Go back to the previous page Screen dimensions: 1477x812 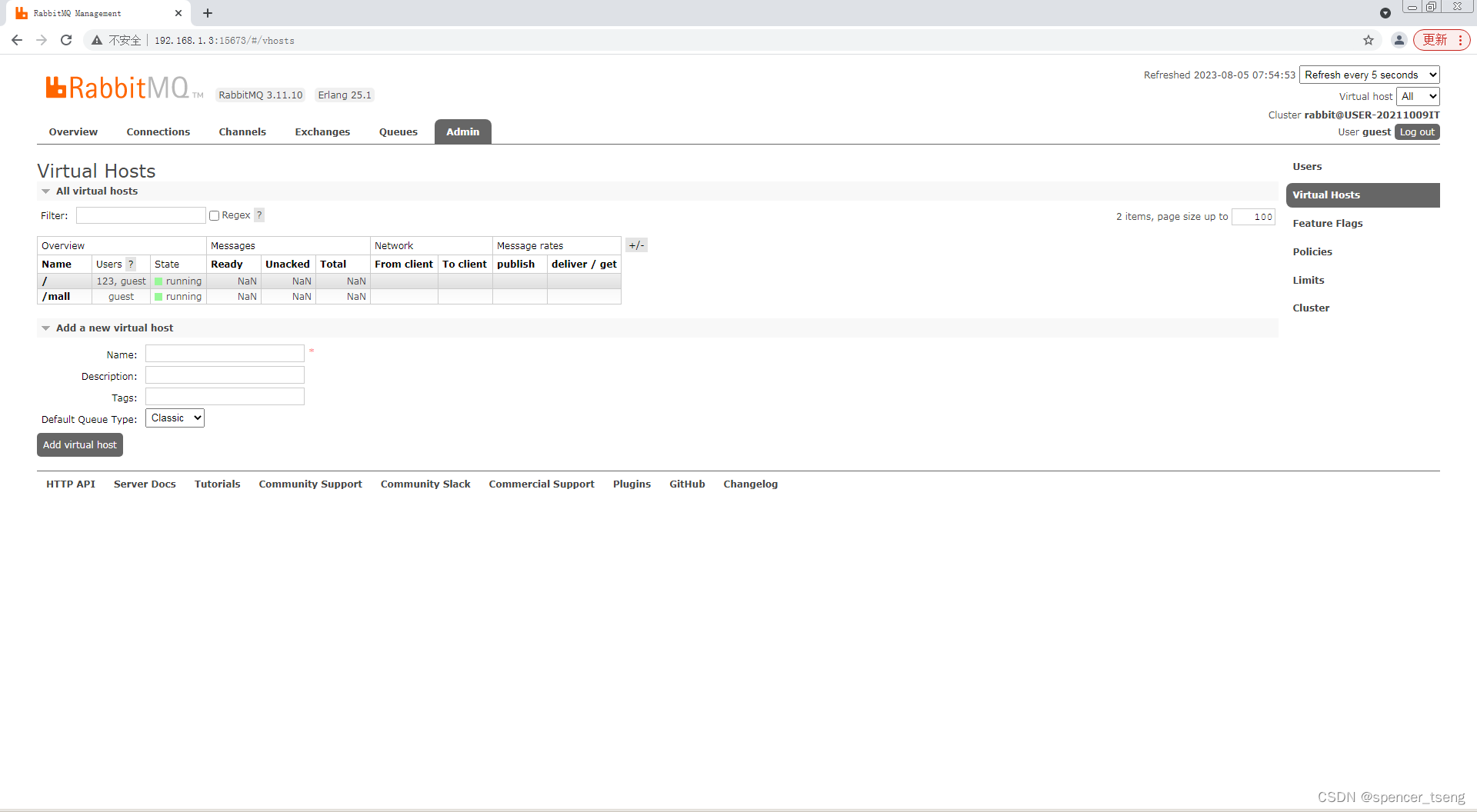click(17, 40)
